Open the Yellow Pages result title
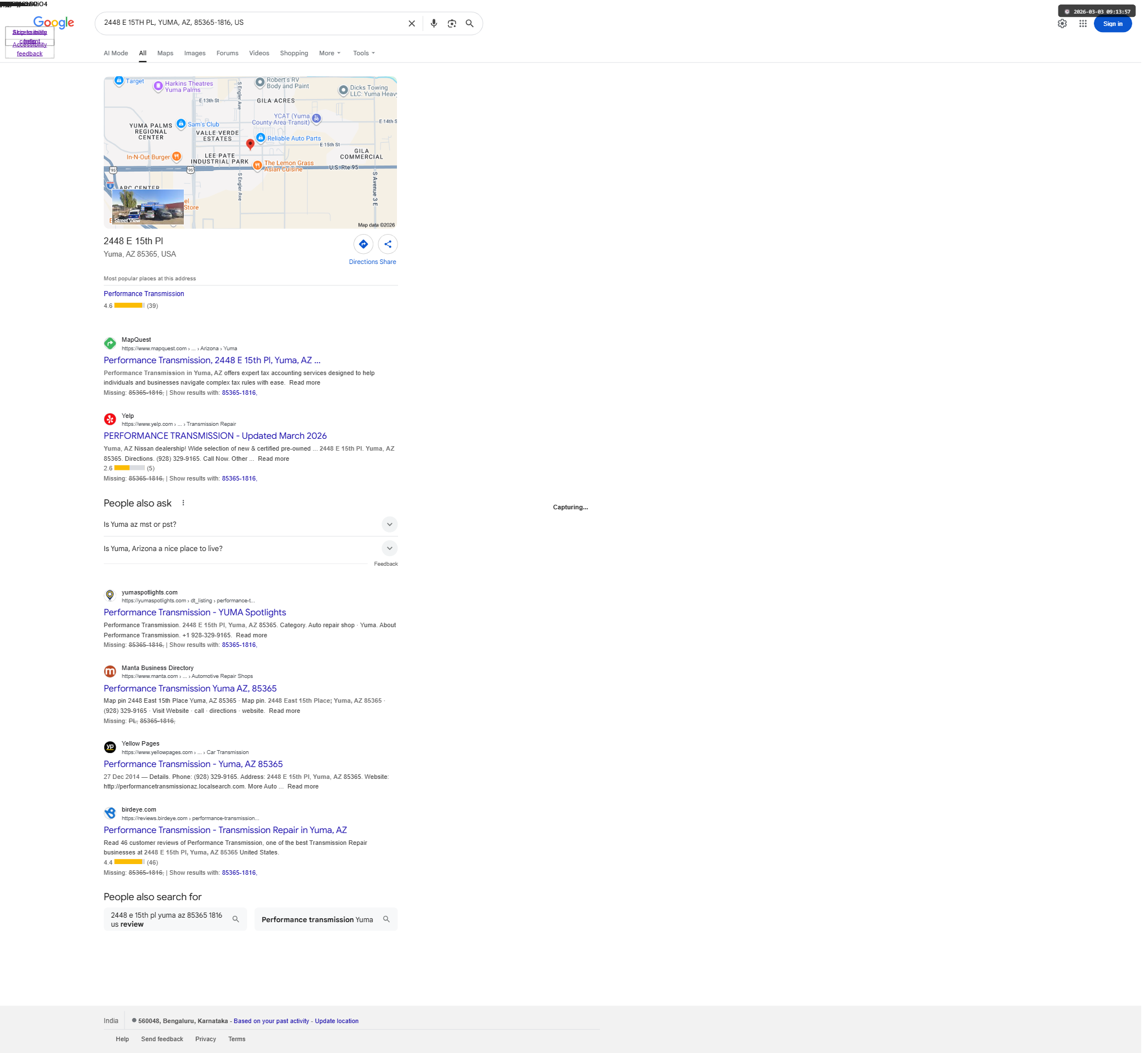This screenshot has height=1053, width=1148. [x=195, y=768]
